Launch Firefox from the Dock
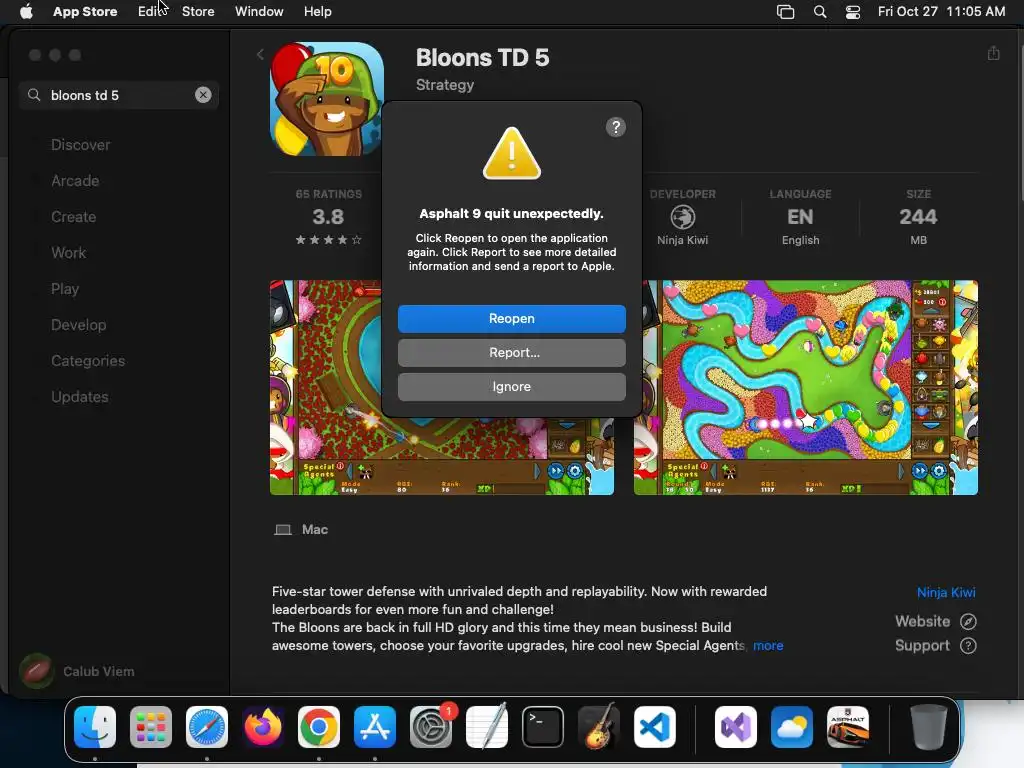Viewport: 1024px width, 768px height. tap(263, 727)
